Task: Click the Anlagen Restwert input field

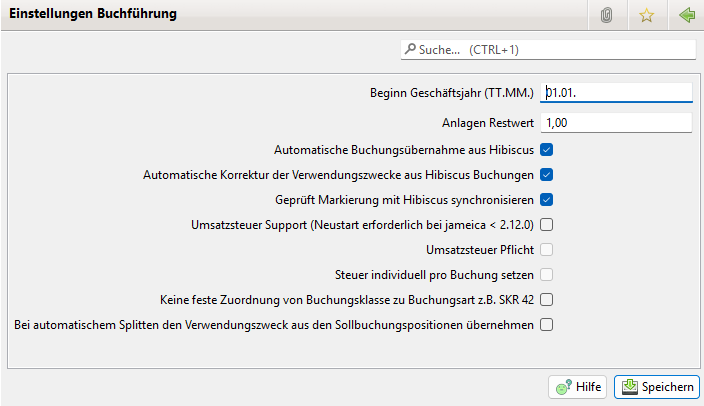Action: point(616,123)
